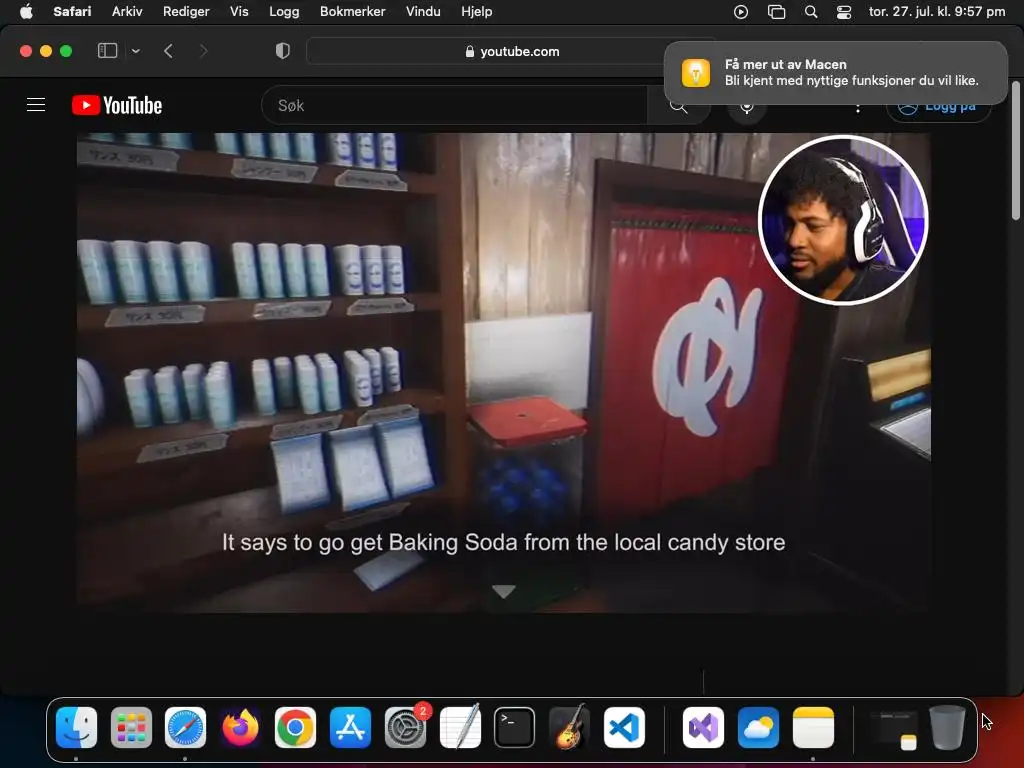Open System Settings with badge in Dock
Screen dimensions: 1024x768
405,728
